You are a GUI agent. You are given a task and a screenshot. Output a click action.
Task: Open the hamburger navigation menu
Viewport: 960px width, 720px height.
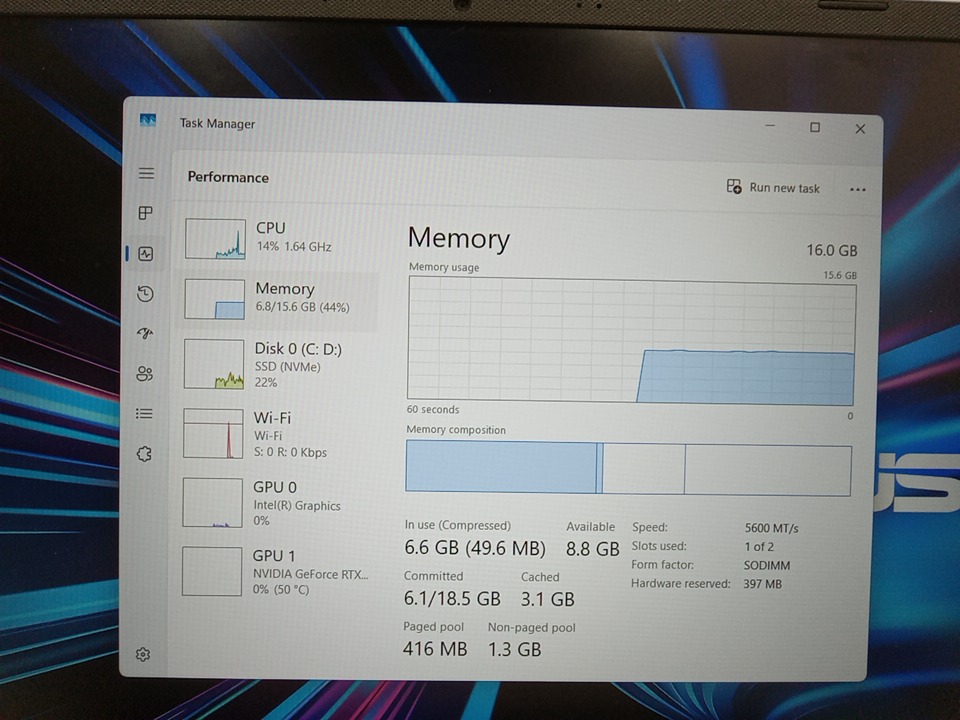[146, 173]
